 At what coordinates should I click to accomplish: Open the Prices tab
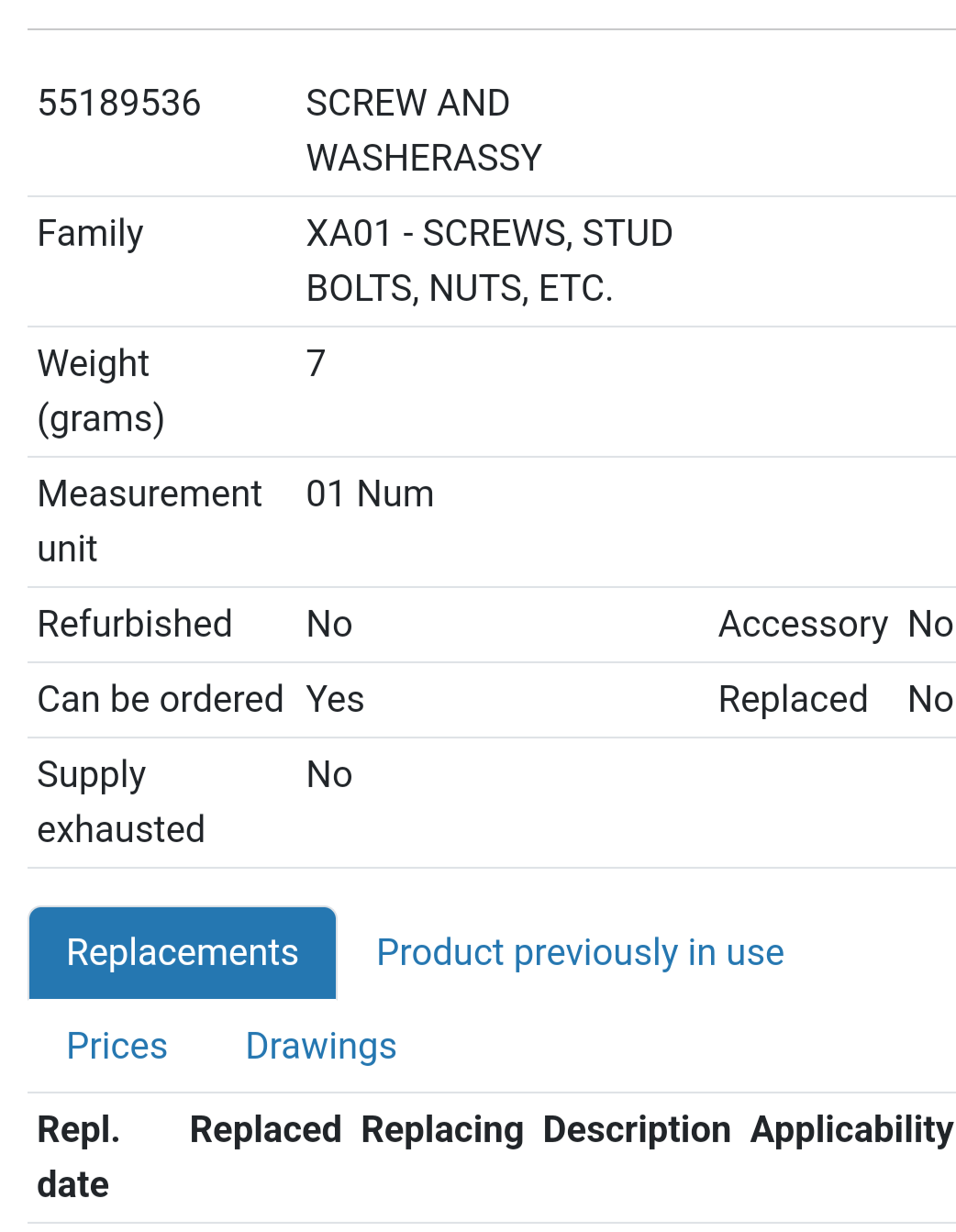tap(117, 1046)
